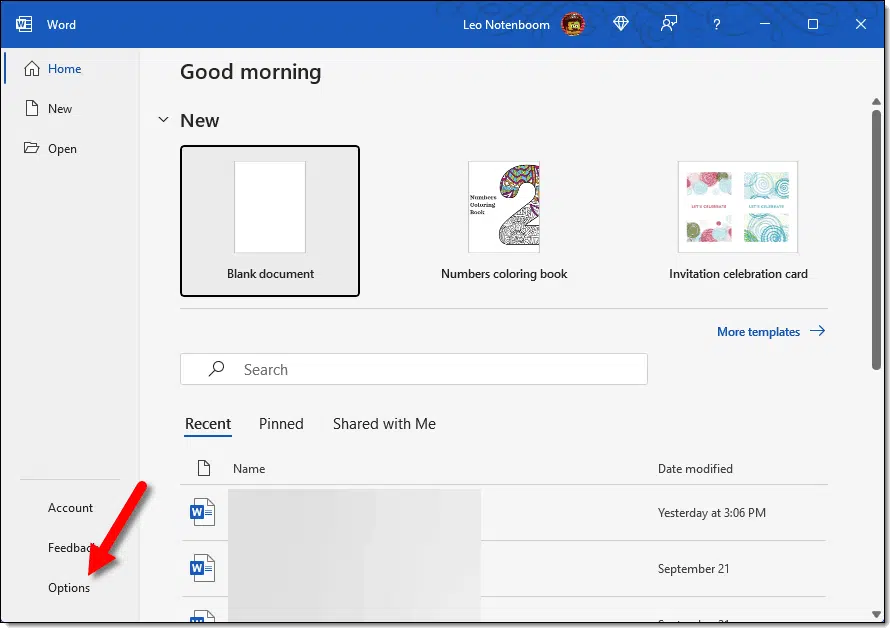Viewport: 895px width, 633px height.
Task: Click the More templates arrow icon
Action: coord(817,331)
